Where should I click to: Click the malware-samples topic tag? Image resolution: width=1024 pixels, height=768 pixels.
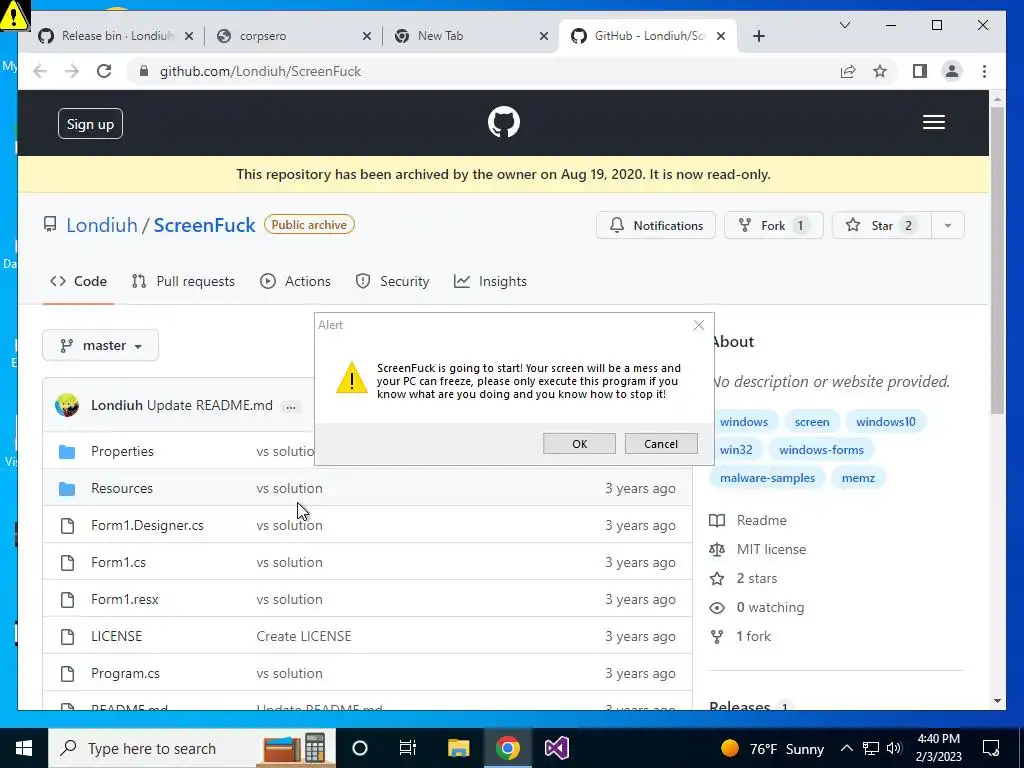[x=767, y=478]
